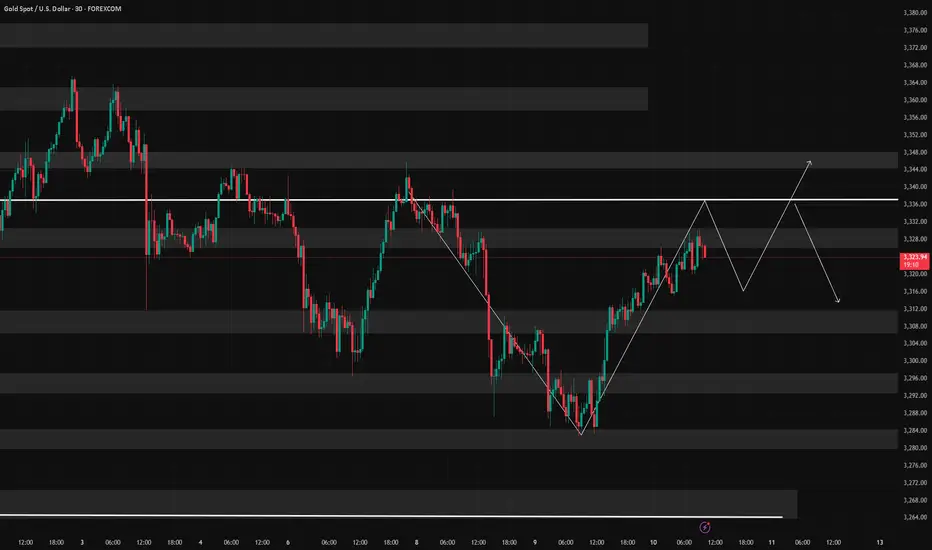The height and width of the screenshot is (550, 932).
Task: Click date label 9 on time axis
Action: point(535,542)
